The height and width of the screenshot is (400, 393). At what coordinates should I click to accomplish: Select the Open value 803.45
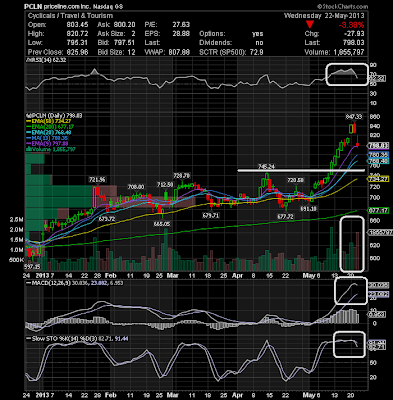[77, 25]
